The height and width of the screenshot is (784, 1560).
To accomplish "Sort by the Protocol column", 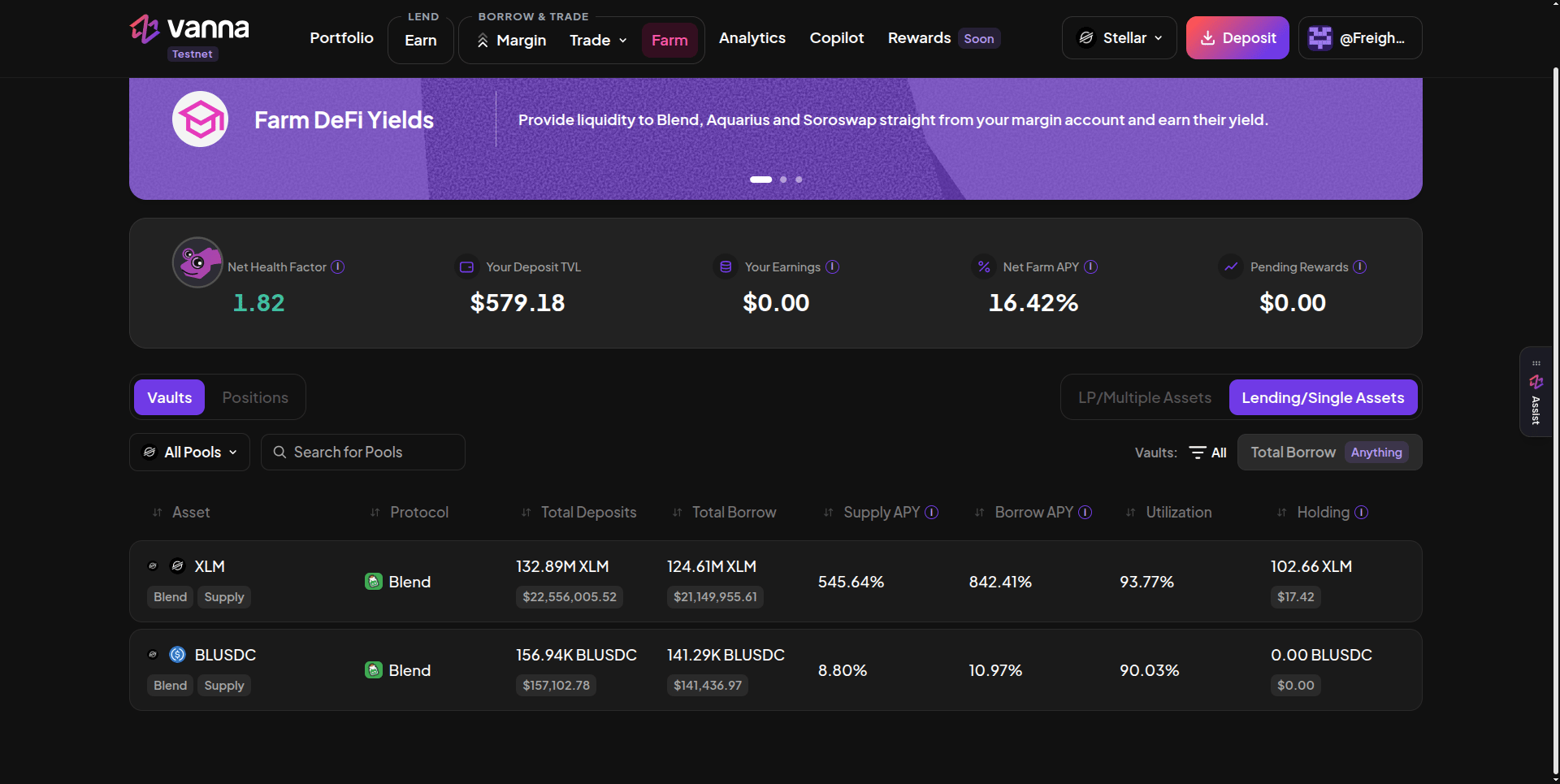I will click(409, 513).
